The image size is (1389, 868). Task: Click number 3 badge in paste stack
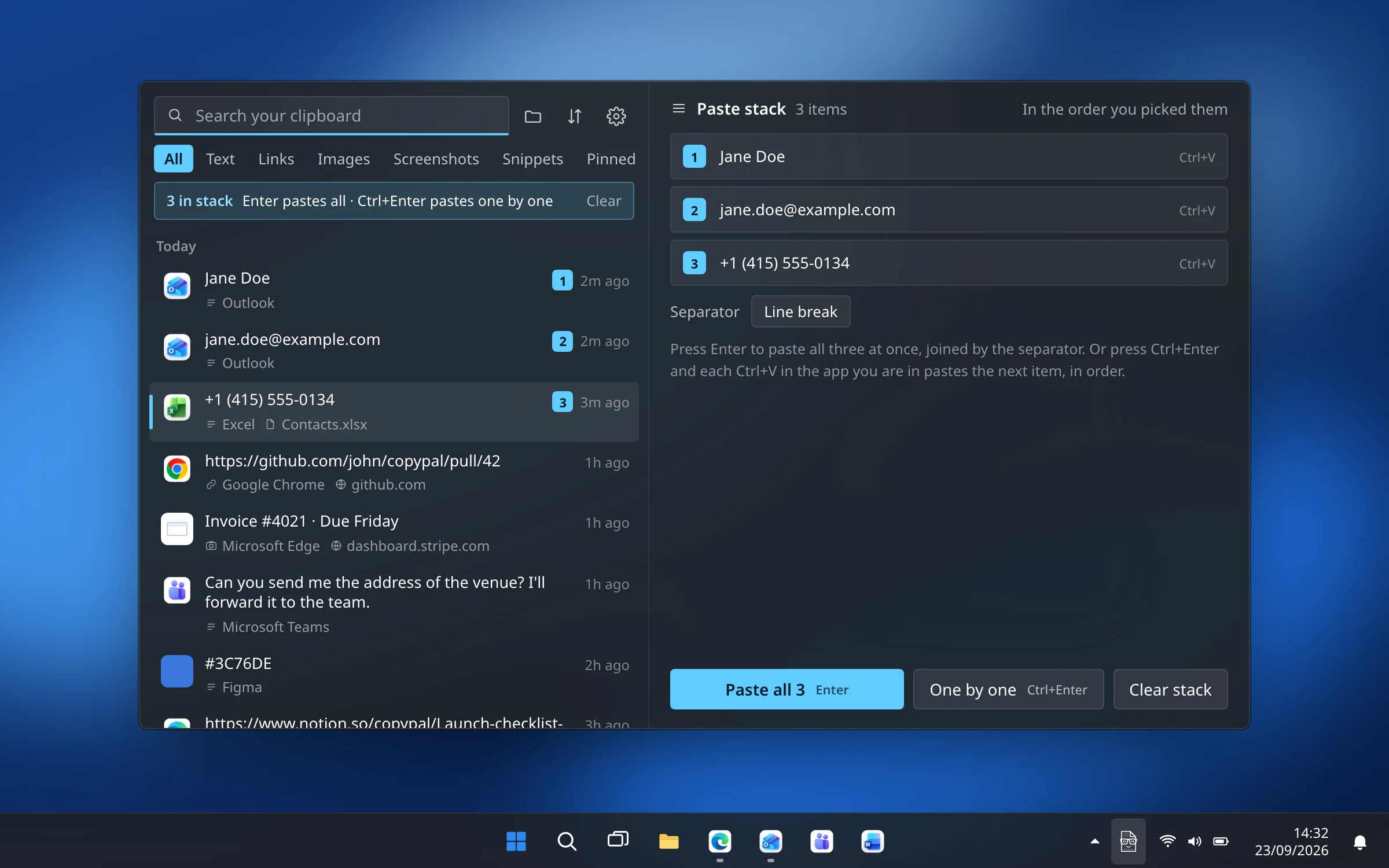click(694, 263)
